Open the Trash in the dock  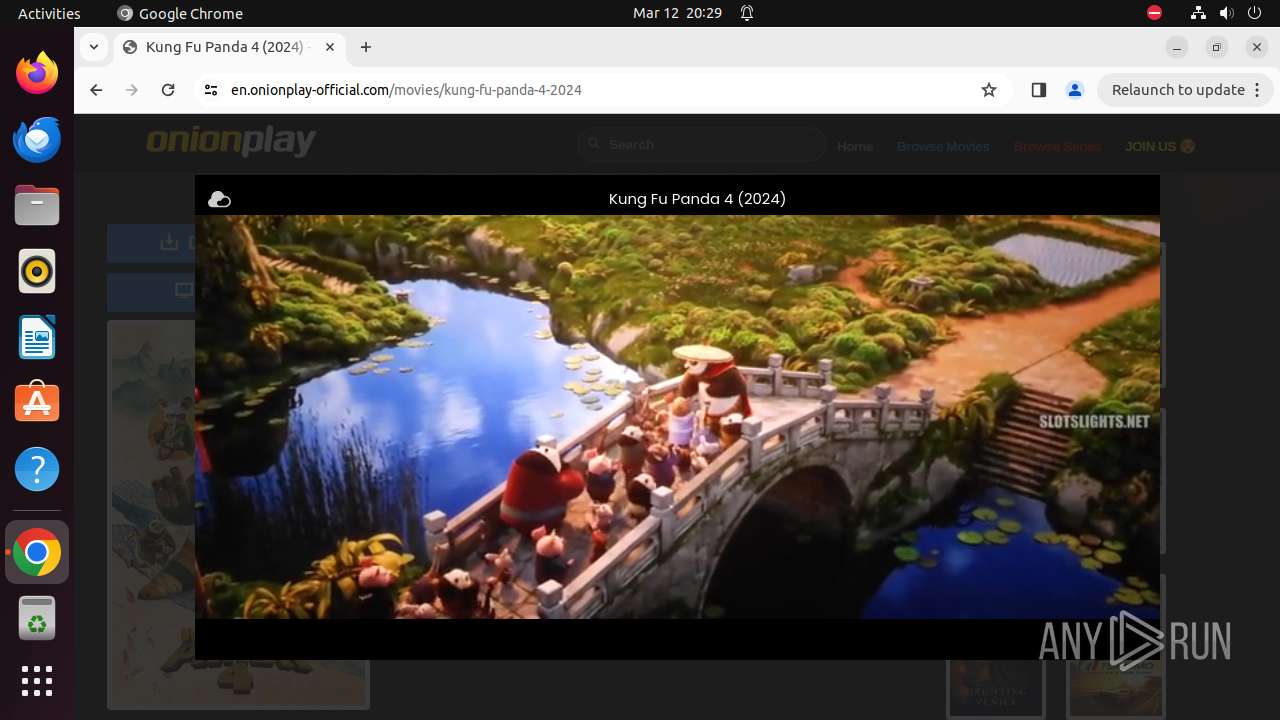click(x=37, y=618)
